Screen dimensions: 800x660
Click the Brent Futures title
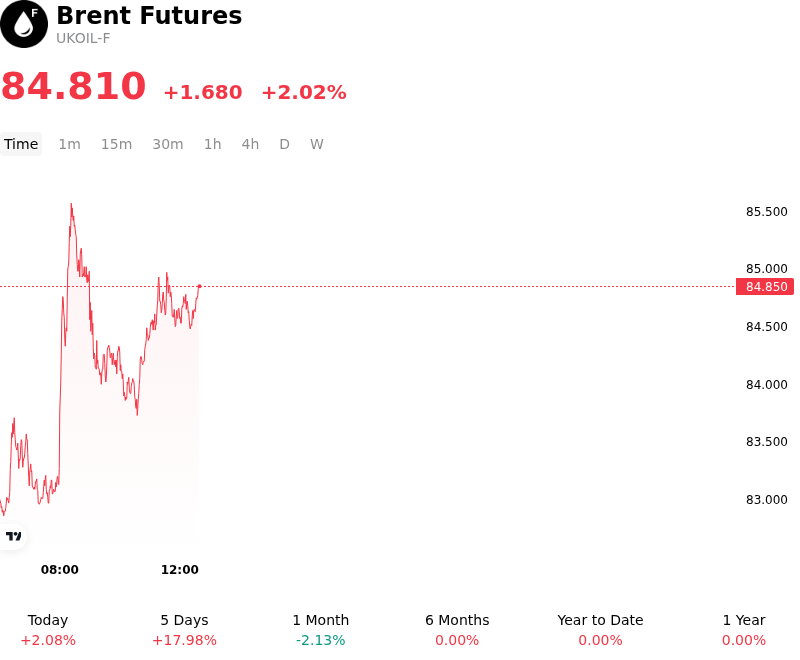(149, 15)
